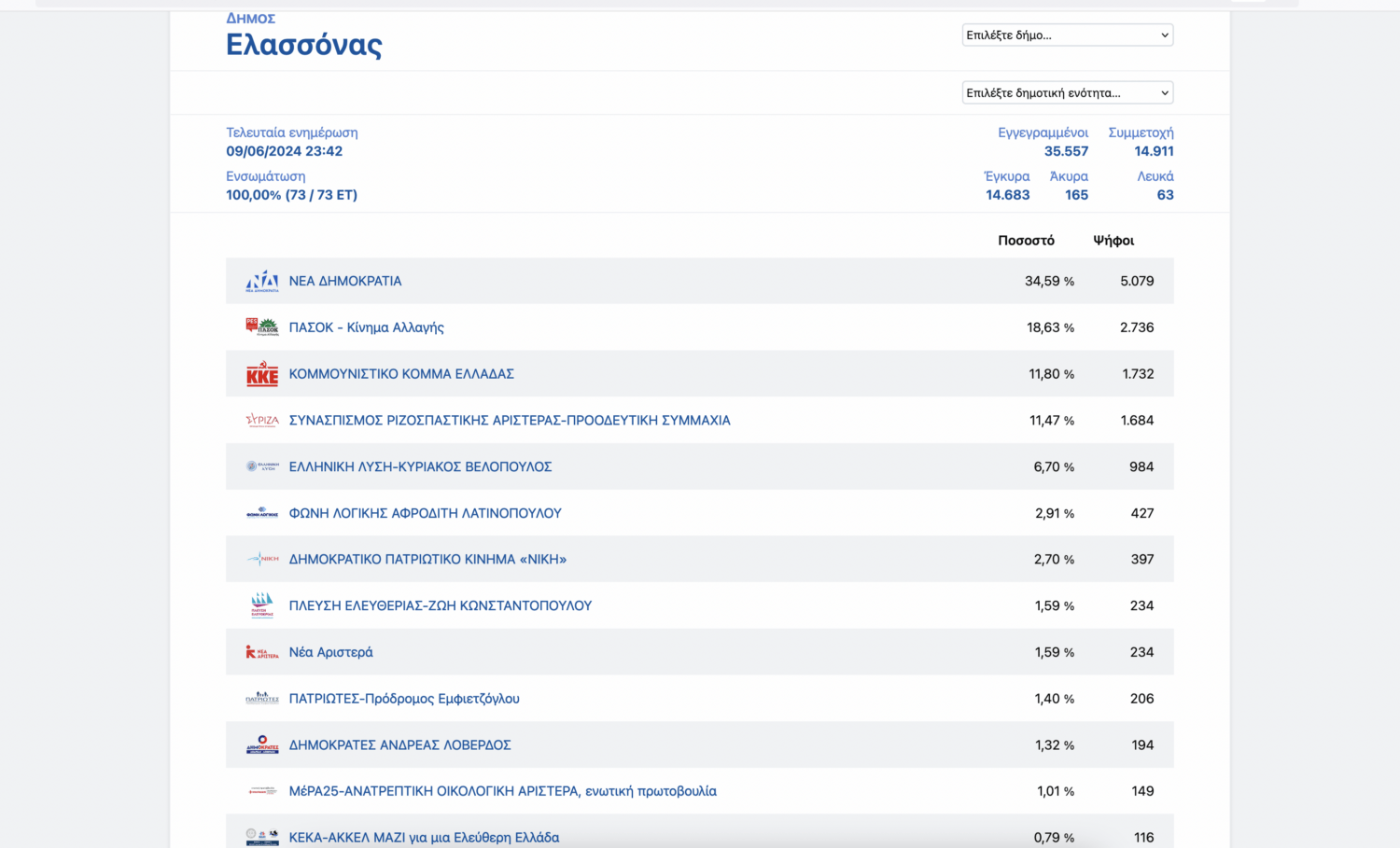Open ΔΗΜΟΚΡΑΤΕΣ ΑΝΔΡΕΑΣ ΛΟΒΕΡΔΟΣ link

click(400, 745)
